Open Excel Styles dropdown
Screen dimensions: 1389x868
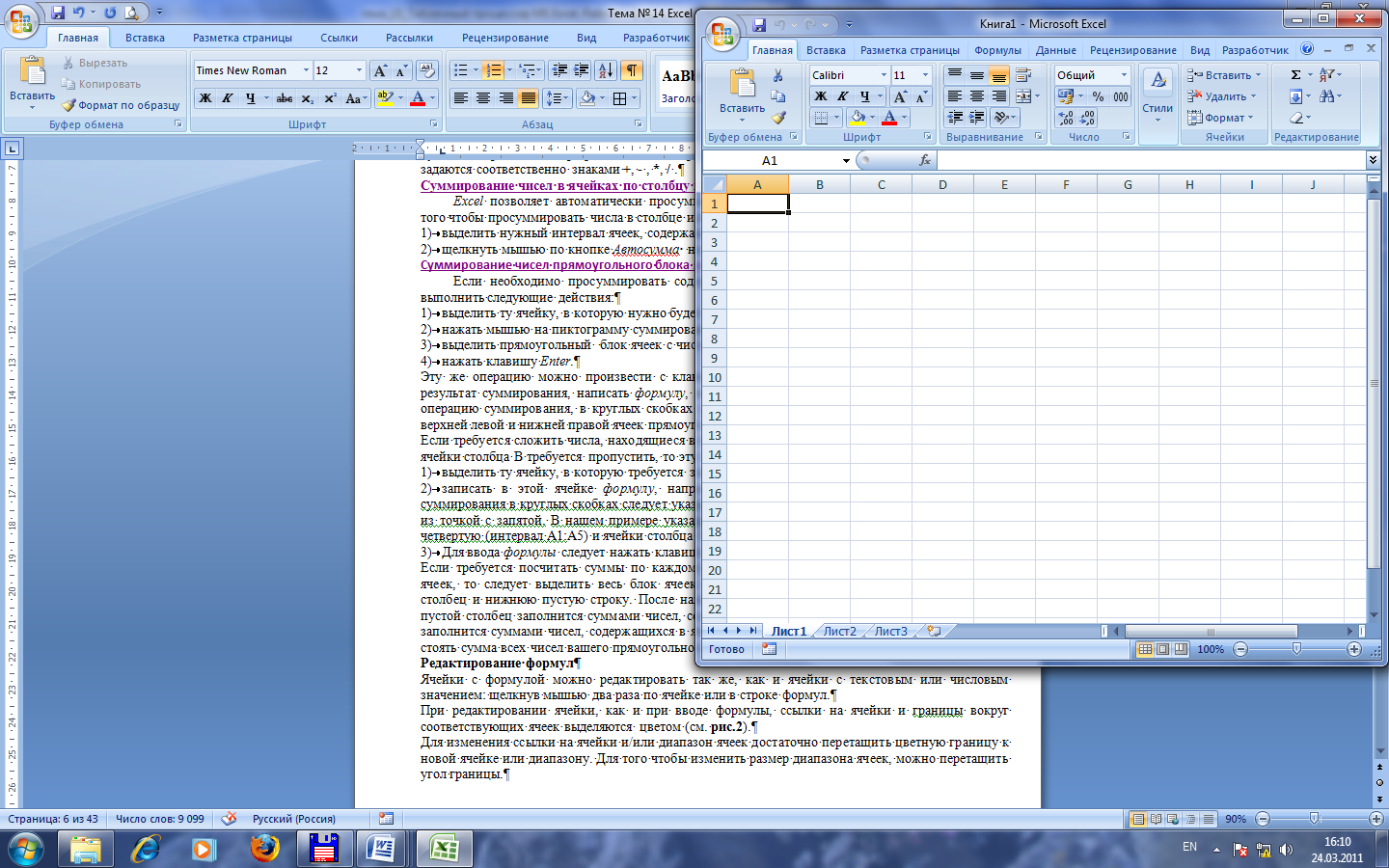click(1157, 94)
